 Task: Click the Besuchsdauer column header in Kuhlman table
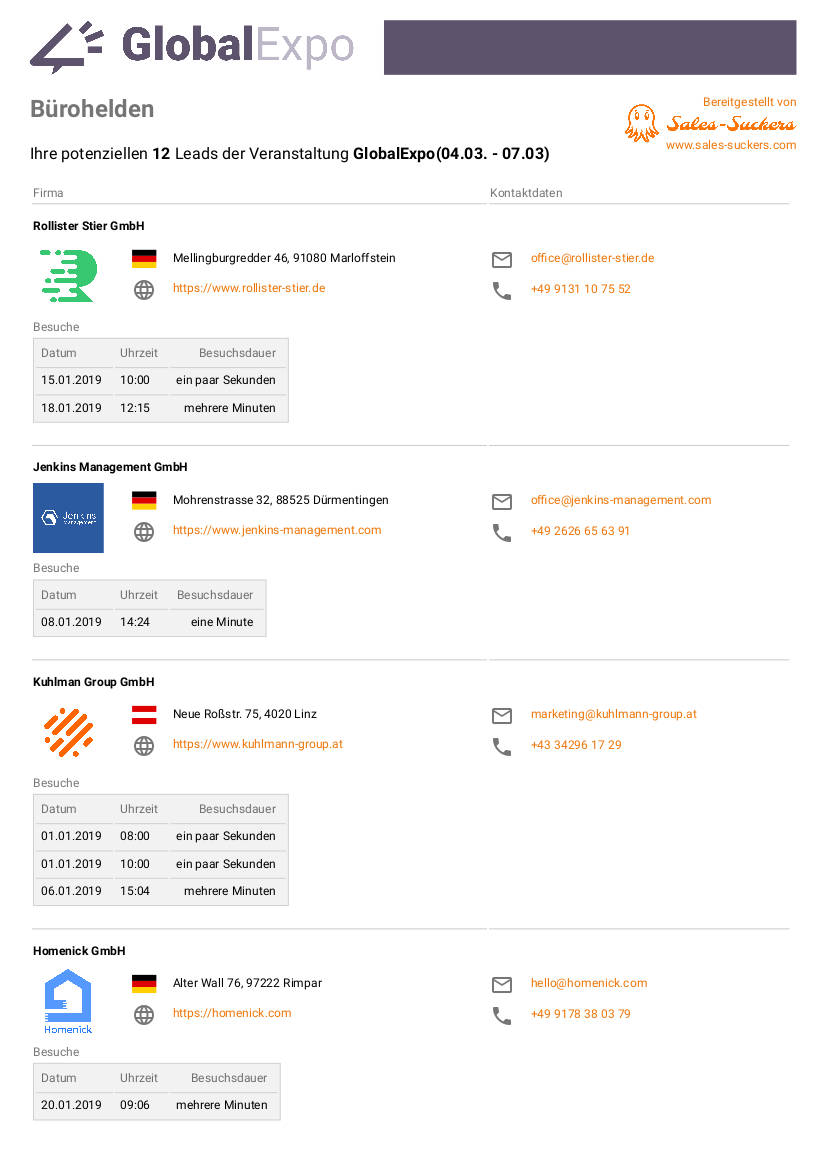click(x=237, y=809)
